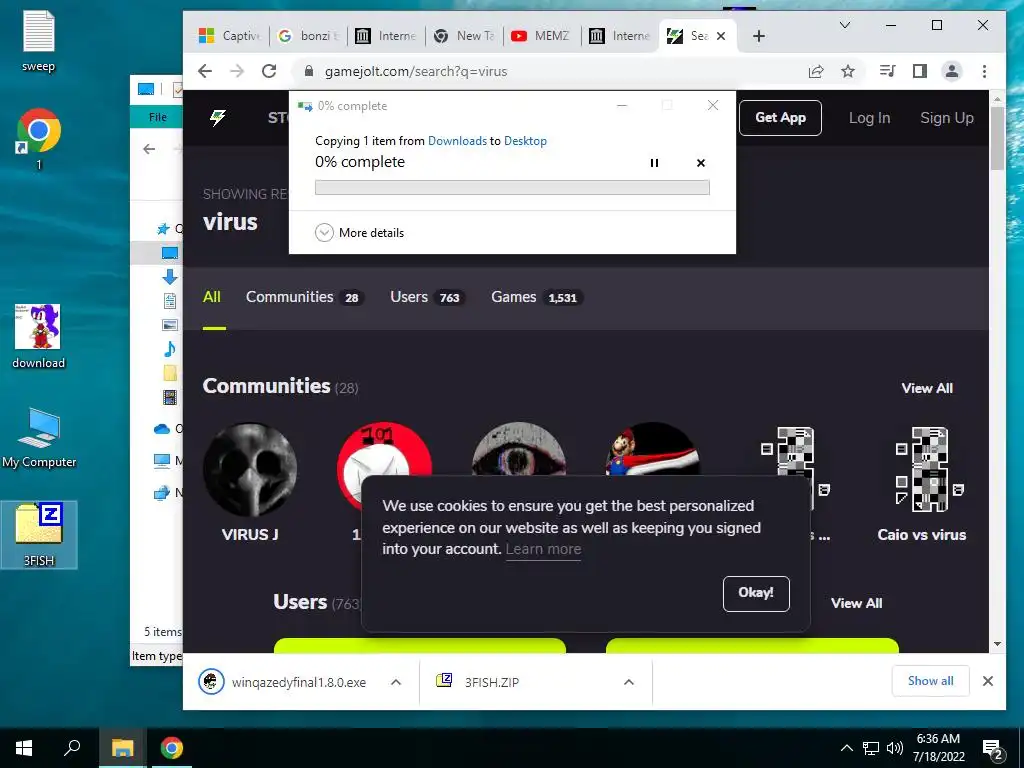
Task: Open tab search chevron in Chrome
Action: coord(844,25)
